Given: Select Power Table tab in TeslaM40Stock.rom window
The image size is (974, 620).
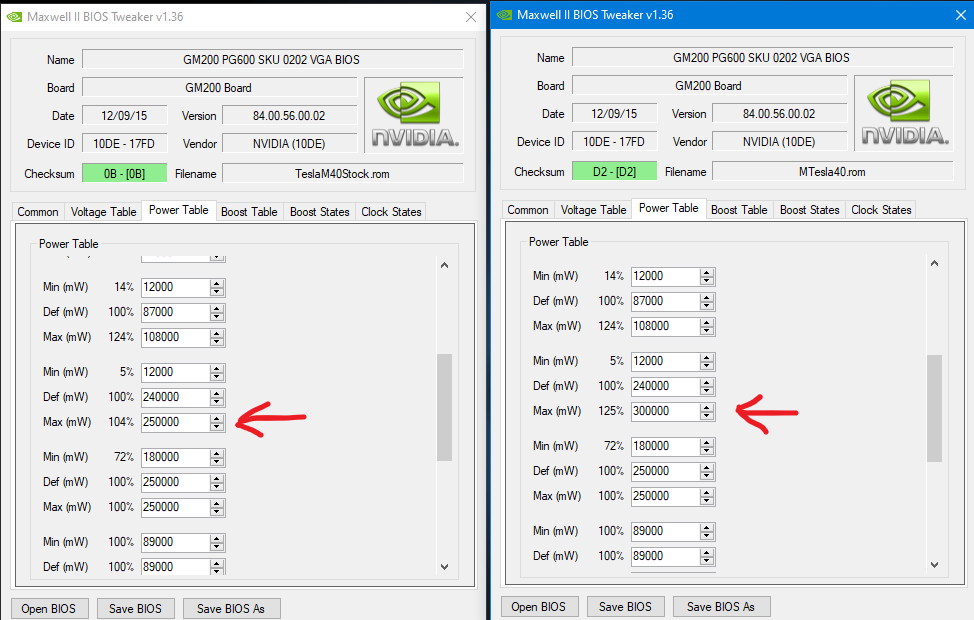Looking at the screenshot, I should click(178, 210).
